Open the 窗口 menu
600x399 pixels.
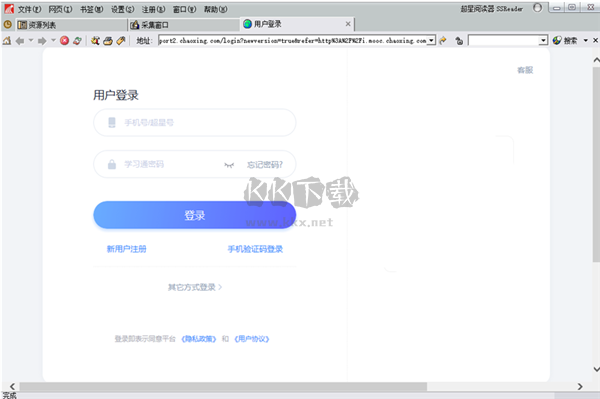click(184, 9)
